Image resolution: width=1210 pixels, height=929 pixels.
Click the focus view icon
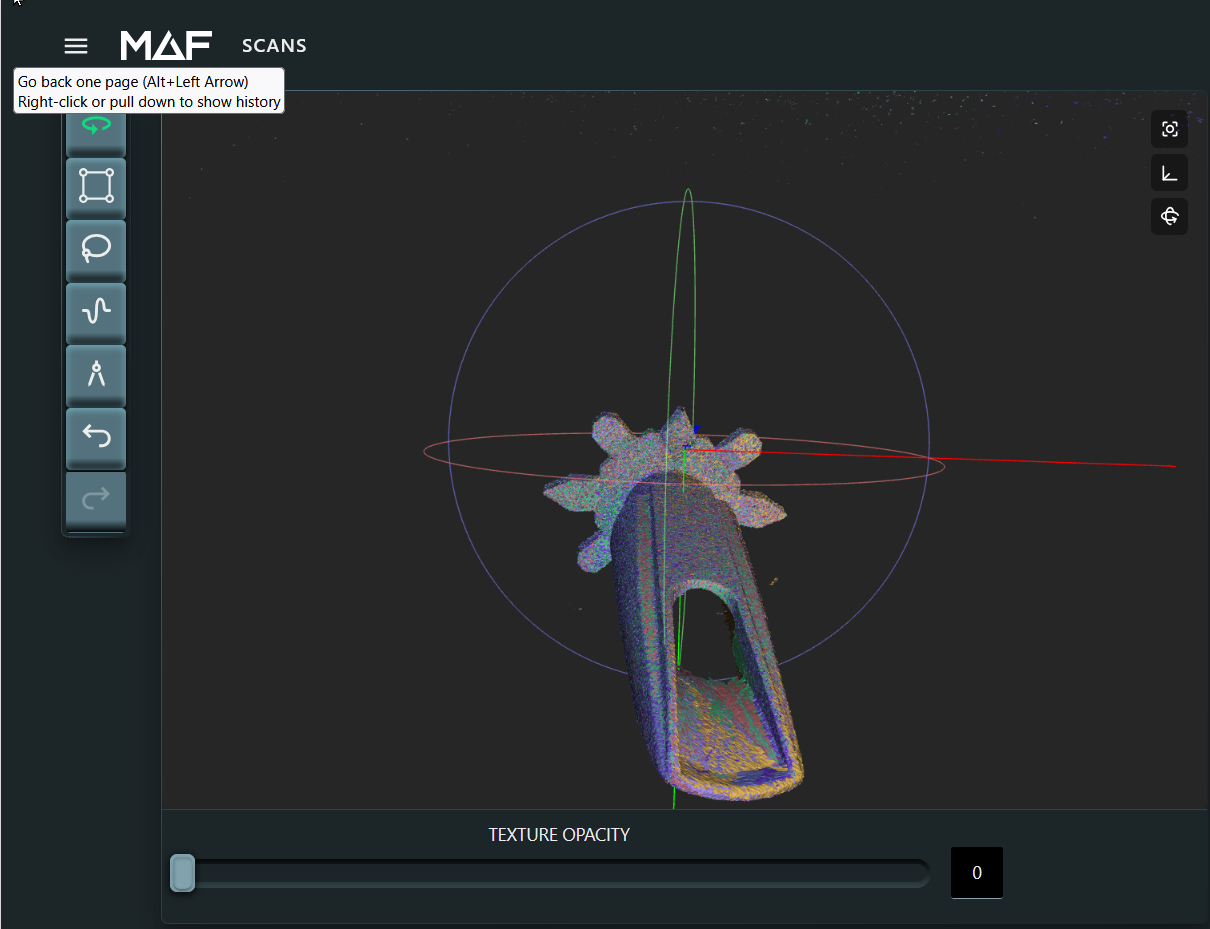click(x=1169, y=129)
